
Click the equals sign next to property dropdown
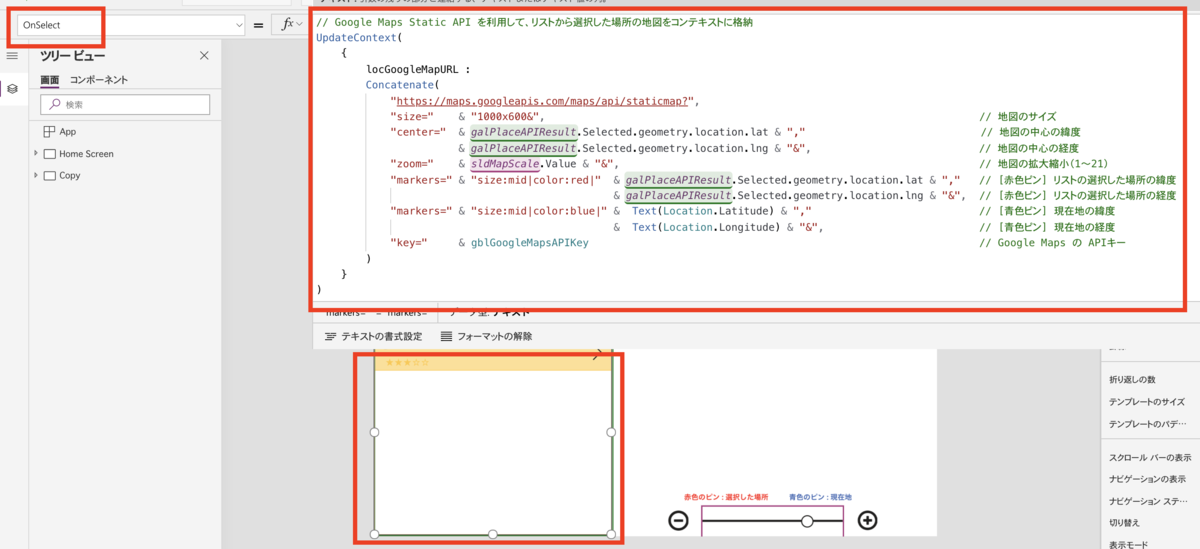(x=258, y=25)
